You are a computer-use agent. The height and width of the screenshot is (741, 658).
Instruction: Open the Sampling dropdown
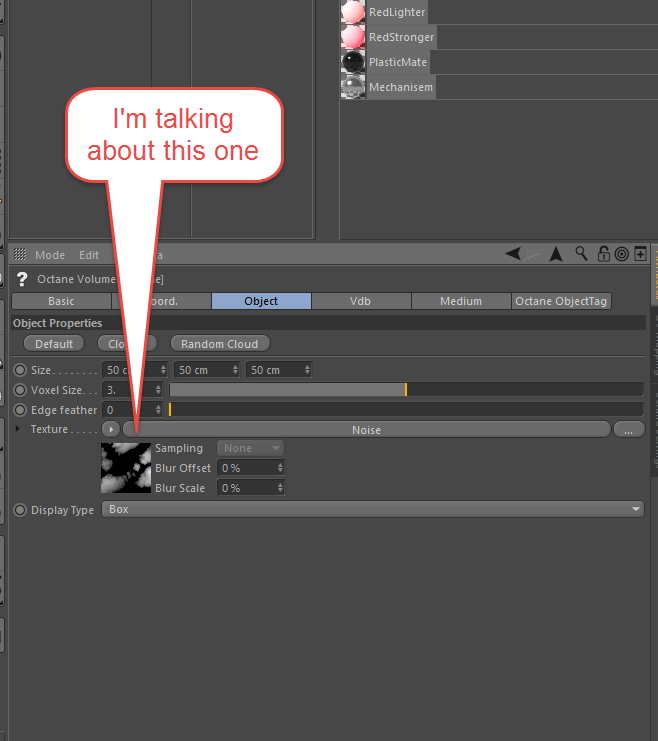click(250, 448)
